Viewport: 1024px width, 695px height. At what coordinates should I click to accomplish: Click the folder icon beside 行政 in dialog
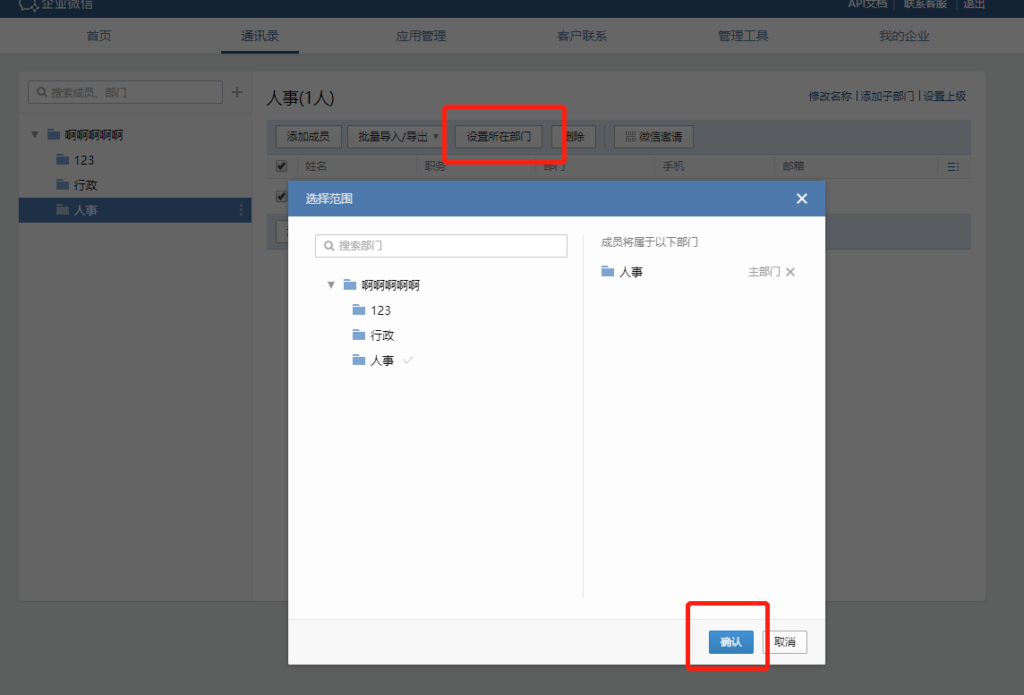[x=359, y=334]
